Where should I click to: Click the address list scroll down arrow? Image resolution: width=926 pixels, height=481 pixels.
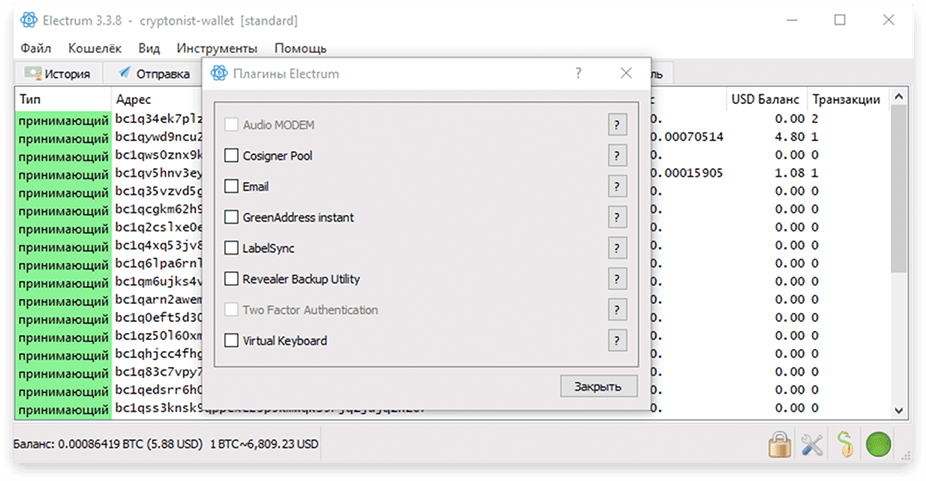898,410
